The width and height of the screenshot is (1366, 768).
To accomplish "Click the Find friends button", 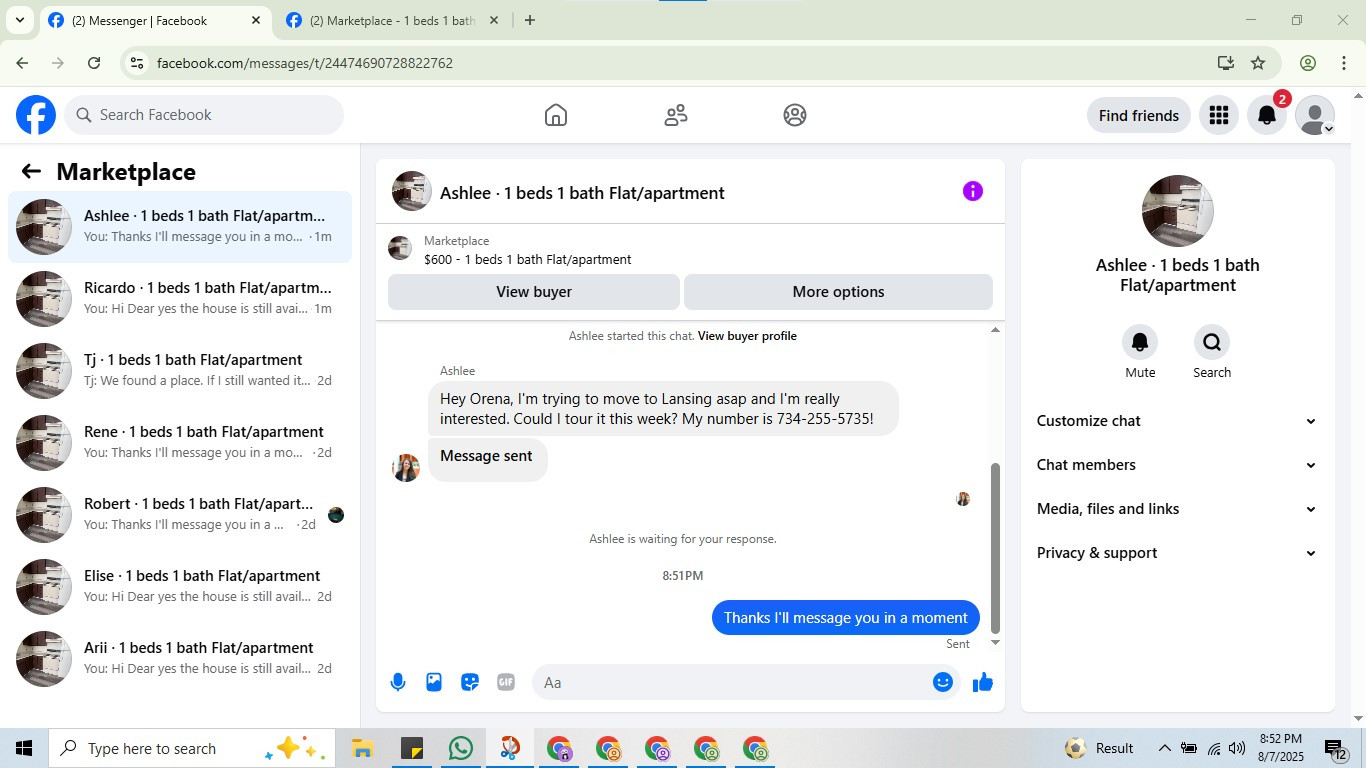I will click(x=1139, y=116).
